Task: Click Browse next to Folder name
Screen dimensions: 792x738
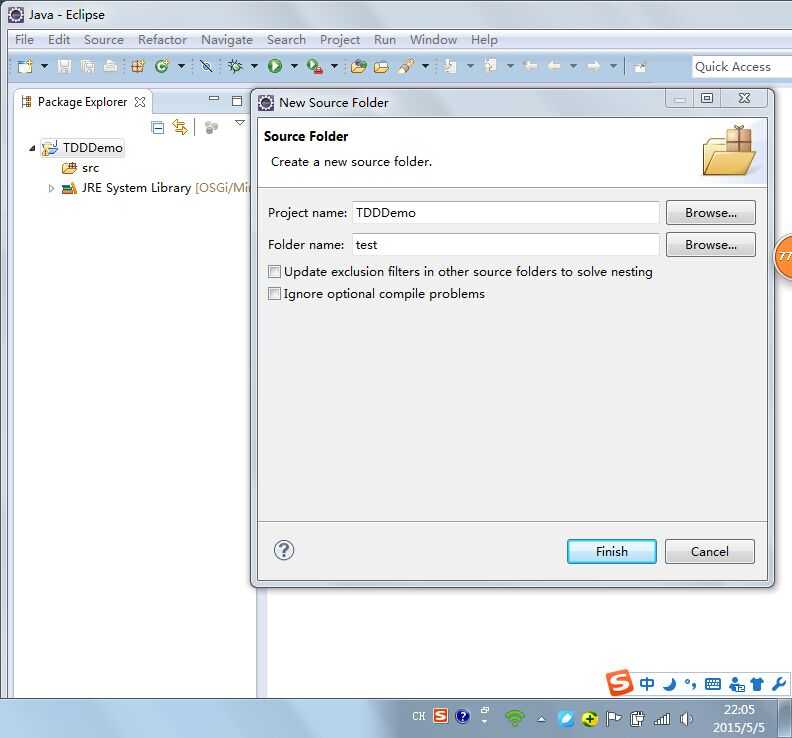Action: point(710,244)
